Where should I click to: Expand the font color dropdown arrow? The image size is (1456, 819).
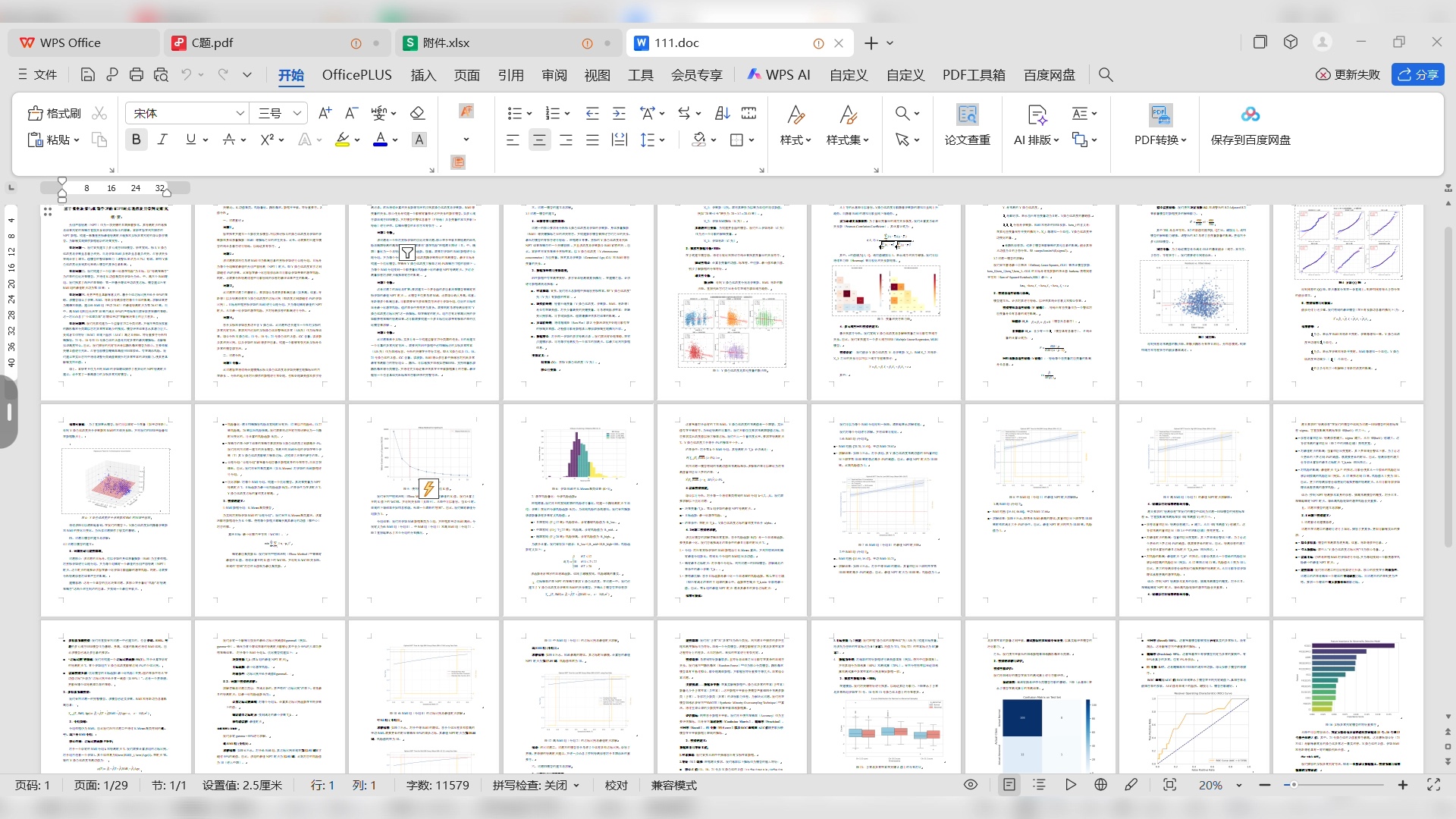coord(395,140)
